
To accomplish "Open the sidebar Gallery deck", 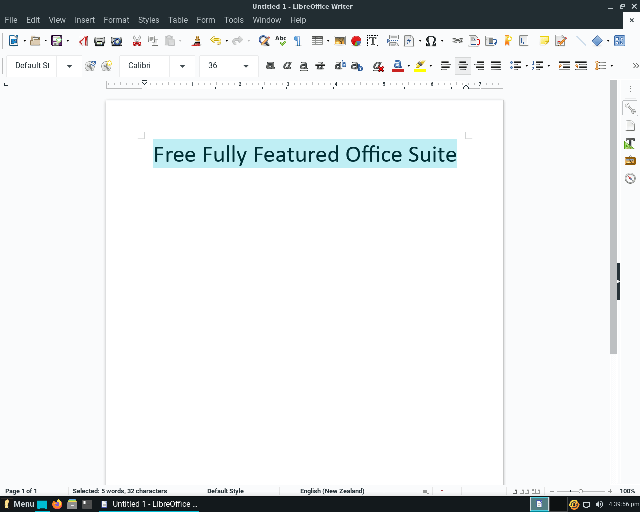I will (630, 161).
